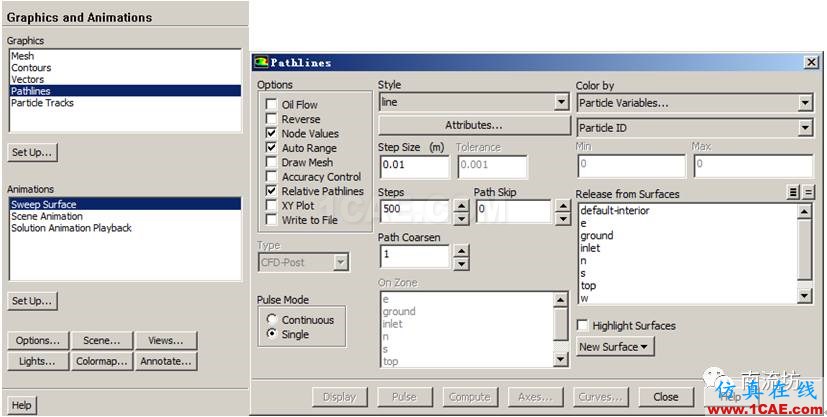
Task: Select Scene Animation entry
Action: tap(125, 216)
